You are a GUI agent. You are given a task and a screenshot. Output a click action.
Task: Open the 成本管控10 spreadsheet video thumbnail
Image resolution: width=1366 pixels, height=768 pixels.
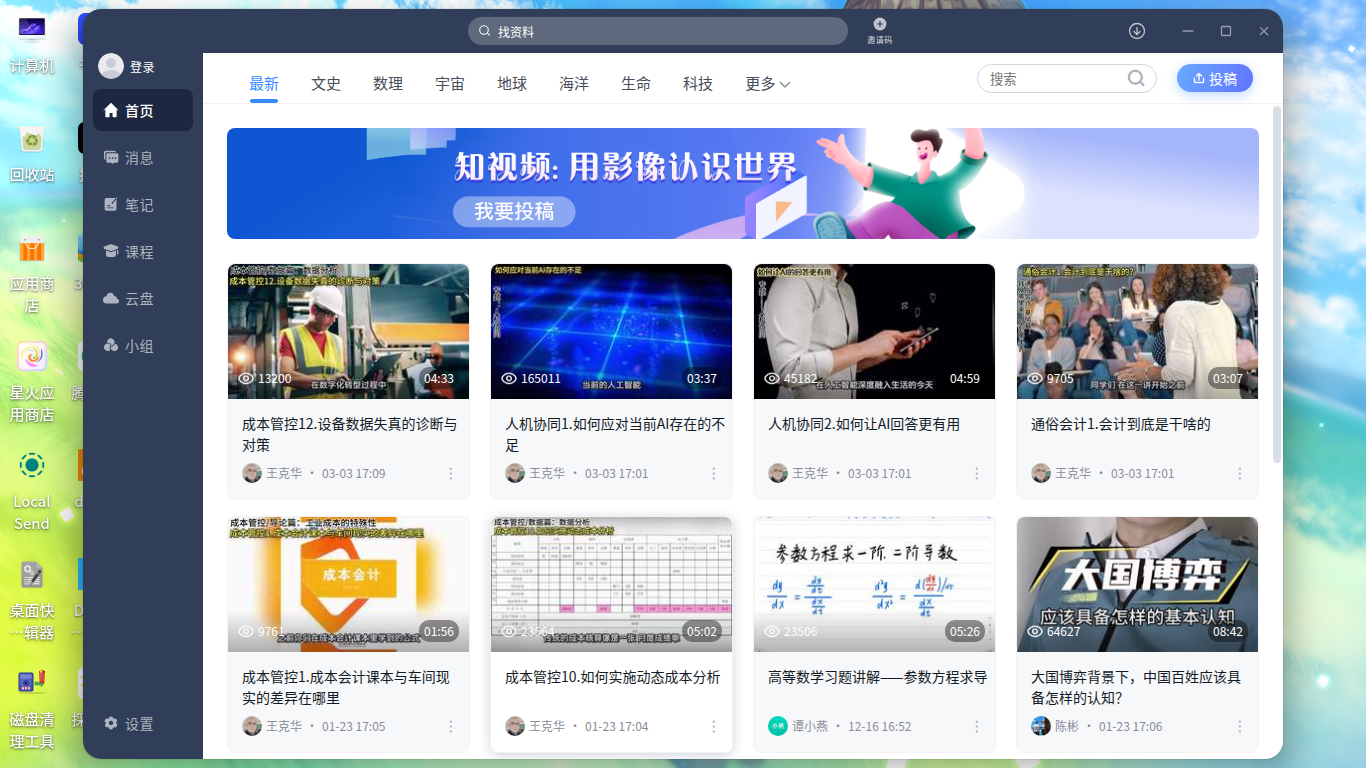pos(612,584)
